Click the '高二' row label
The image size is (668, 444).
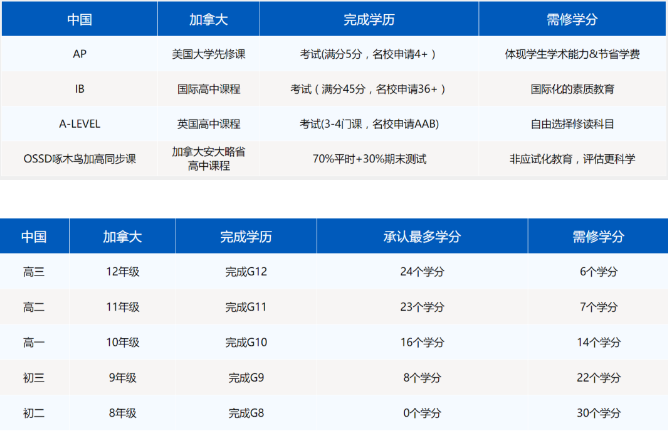(x=34, y=307)
